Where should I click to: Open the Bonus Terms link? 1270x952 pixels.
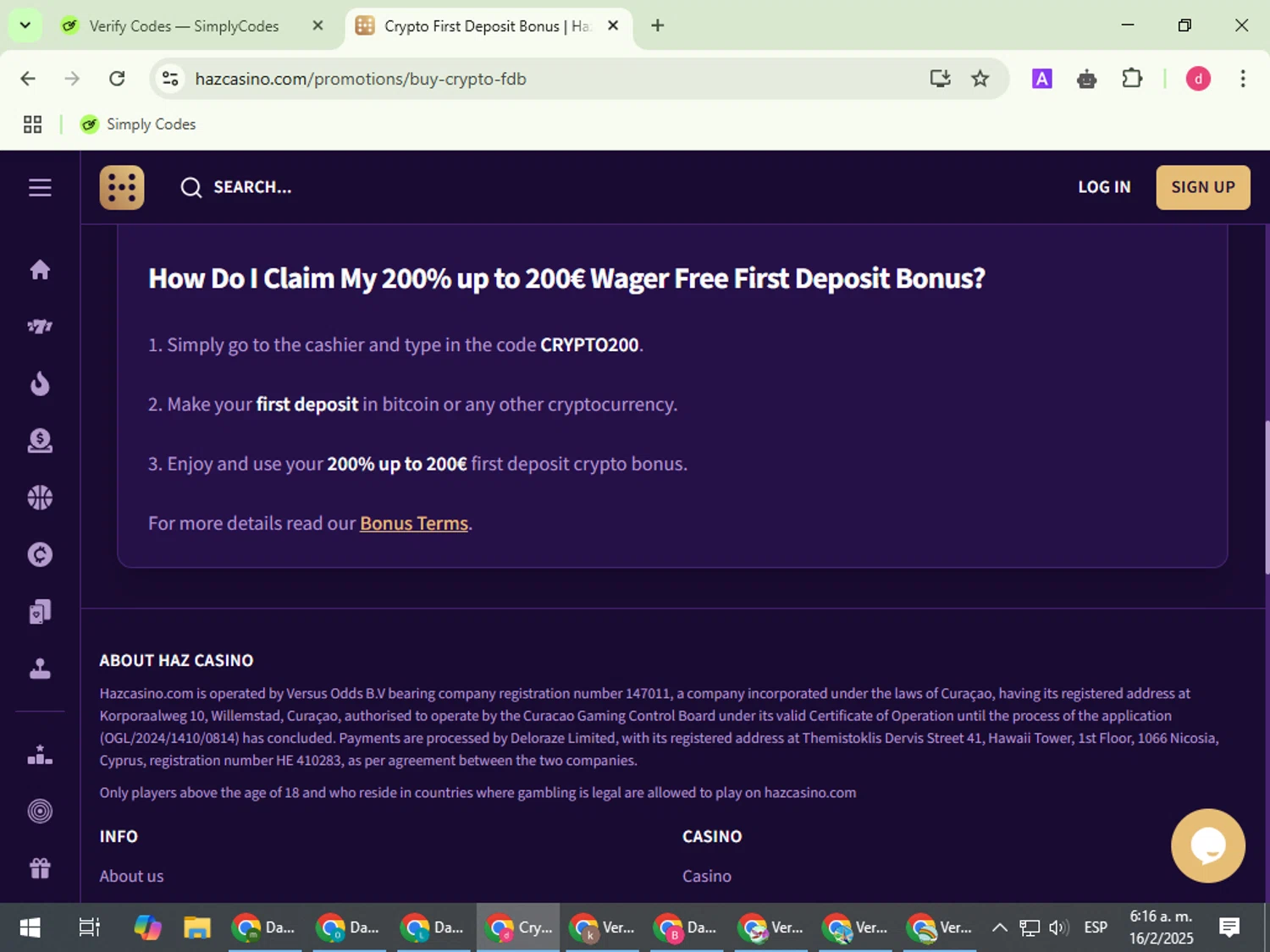click(414, 523)
